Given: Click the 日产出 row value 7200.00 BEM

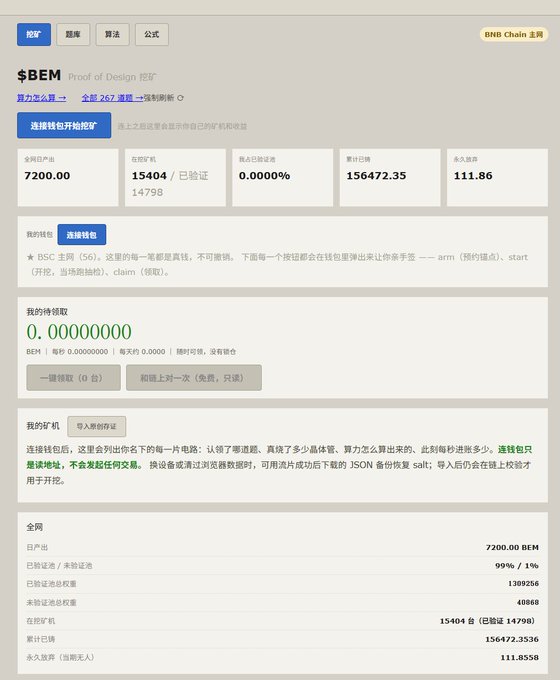Looking at the screenshot, I should click(x=512, y=548).
